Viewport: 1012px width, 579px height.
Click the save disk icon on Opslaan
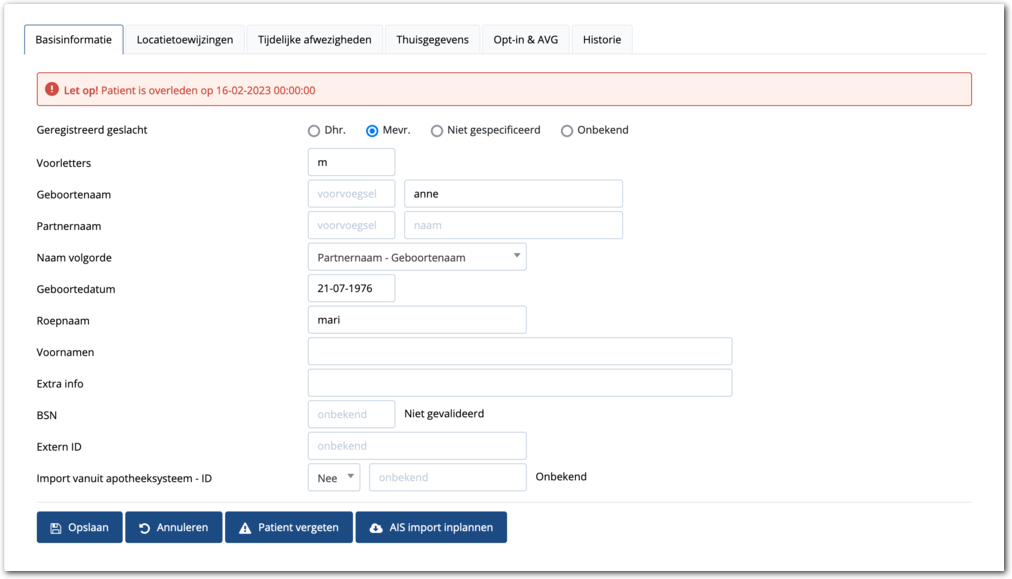(55, 527)
